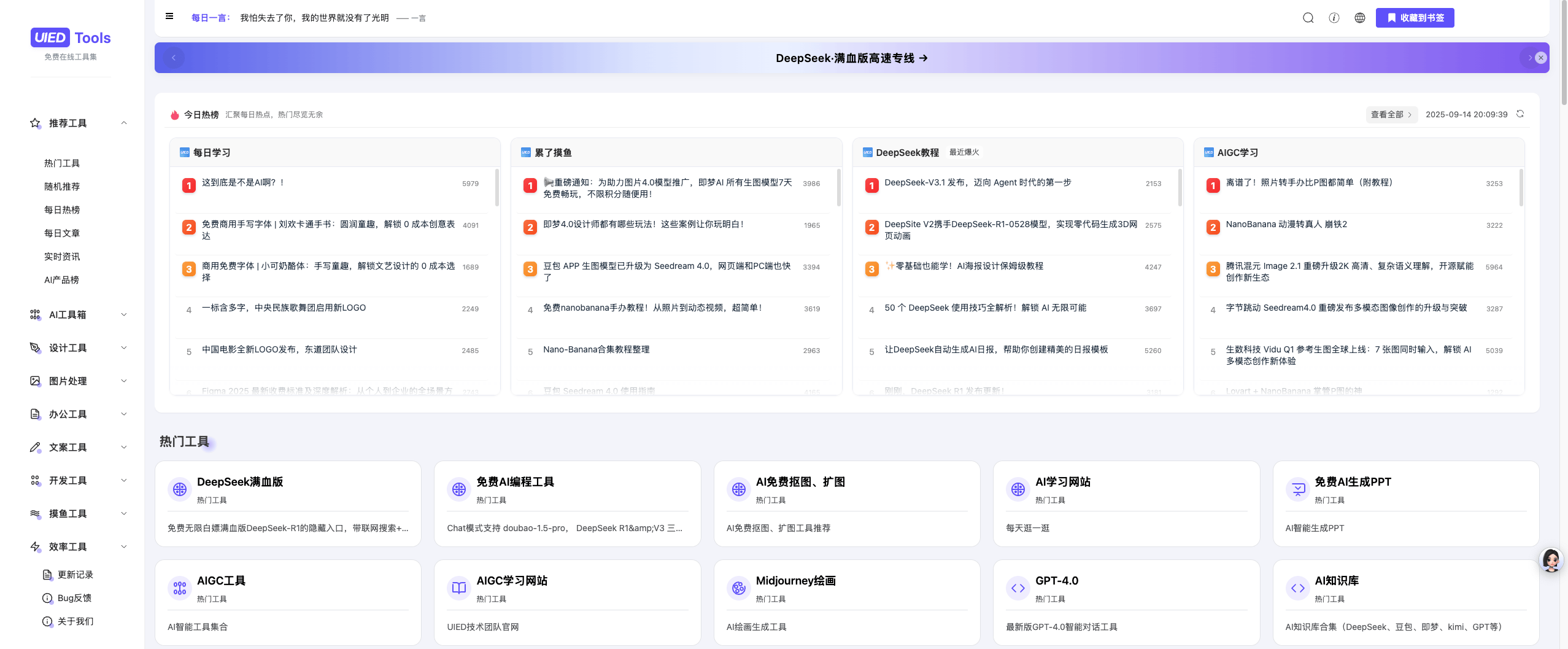Click the UIED Tools logo

(x=71, y=37)
